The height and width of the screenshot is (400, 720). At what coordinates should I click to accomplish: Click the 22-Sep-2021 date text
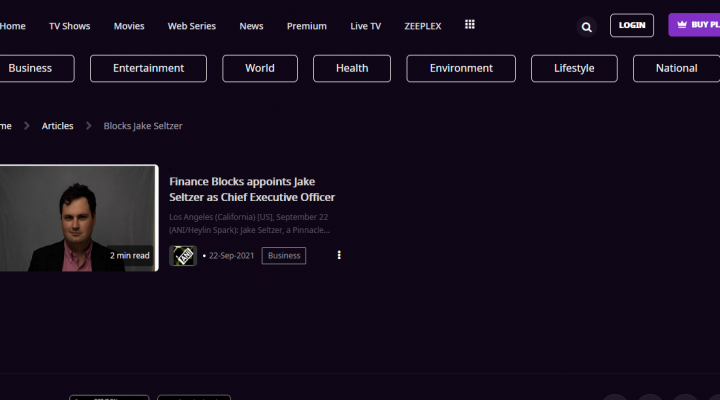click(x=231, y=256)
